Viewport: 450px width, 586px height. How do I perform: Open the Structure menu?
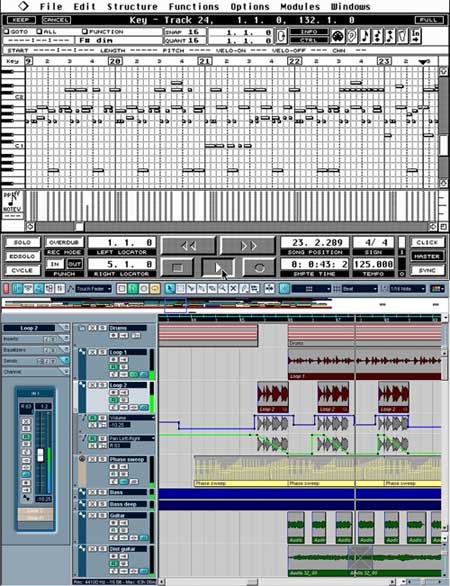pyautogui.click(x=132, y=6)
